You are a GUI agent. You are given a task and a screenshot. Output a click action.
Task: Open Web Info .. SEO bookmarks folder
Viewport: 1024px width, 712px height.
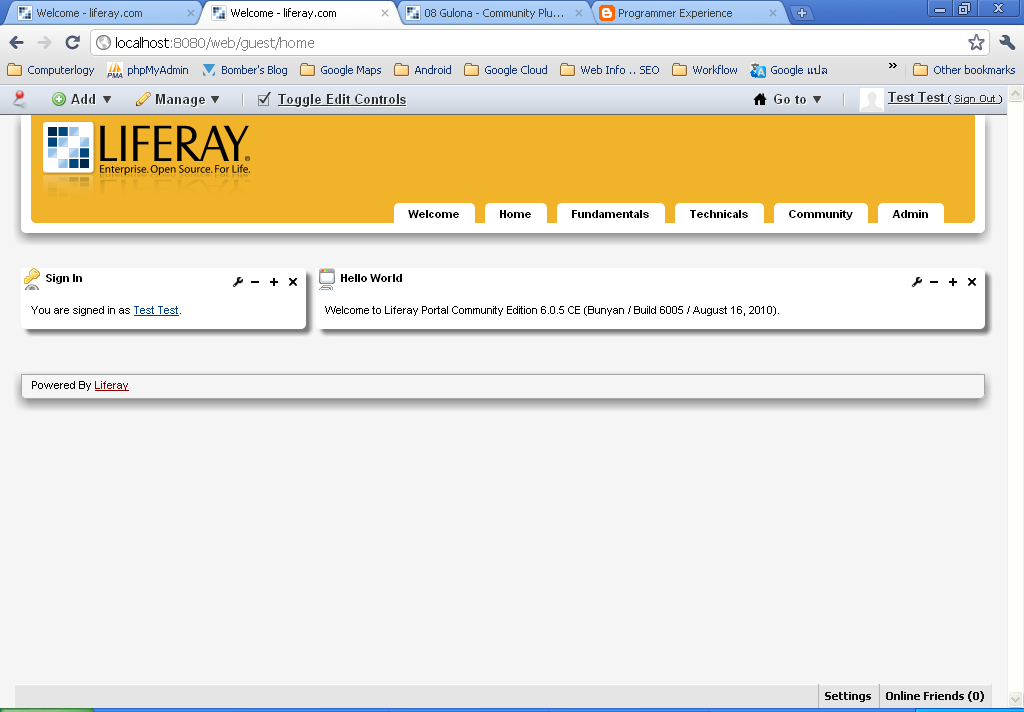(x=611, y=70)
